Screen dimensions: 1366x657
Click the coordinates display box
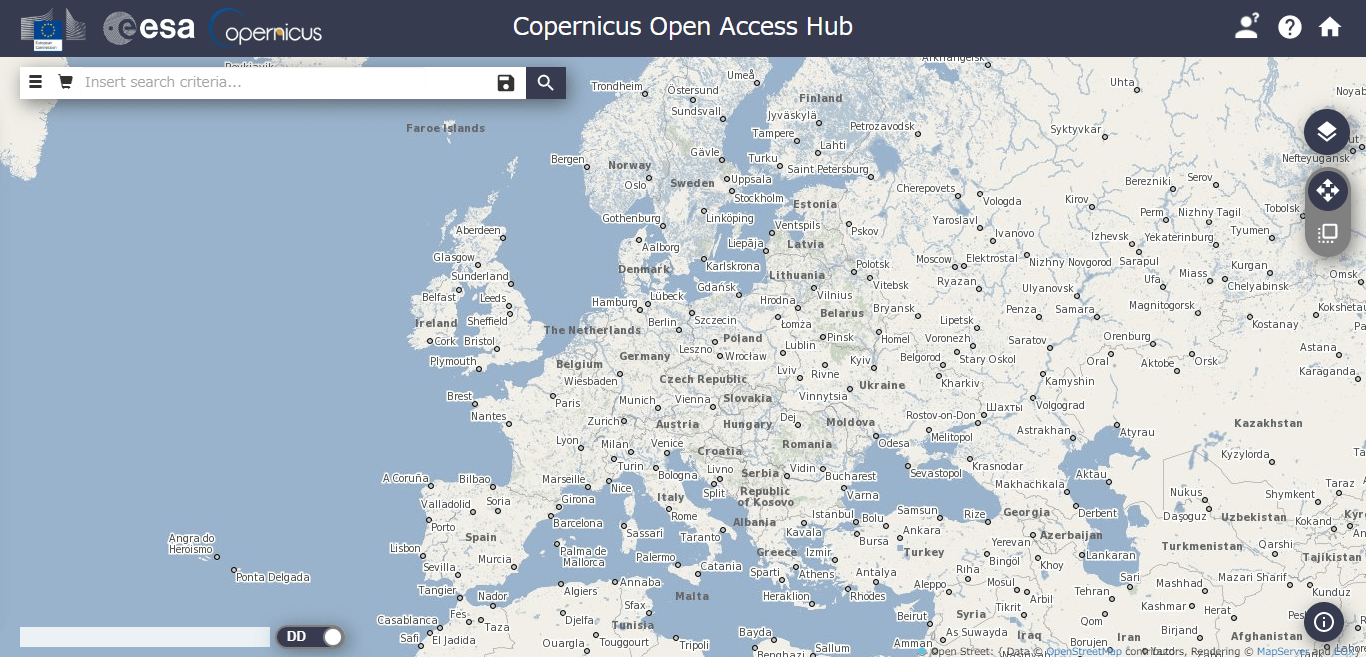pos(145,637)
